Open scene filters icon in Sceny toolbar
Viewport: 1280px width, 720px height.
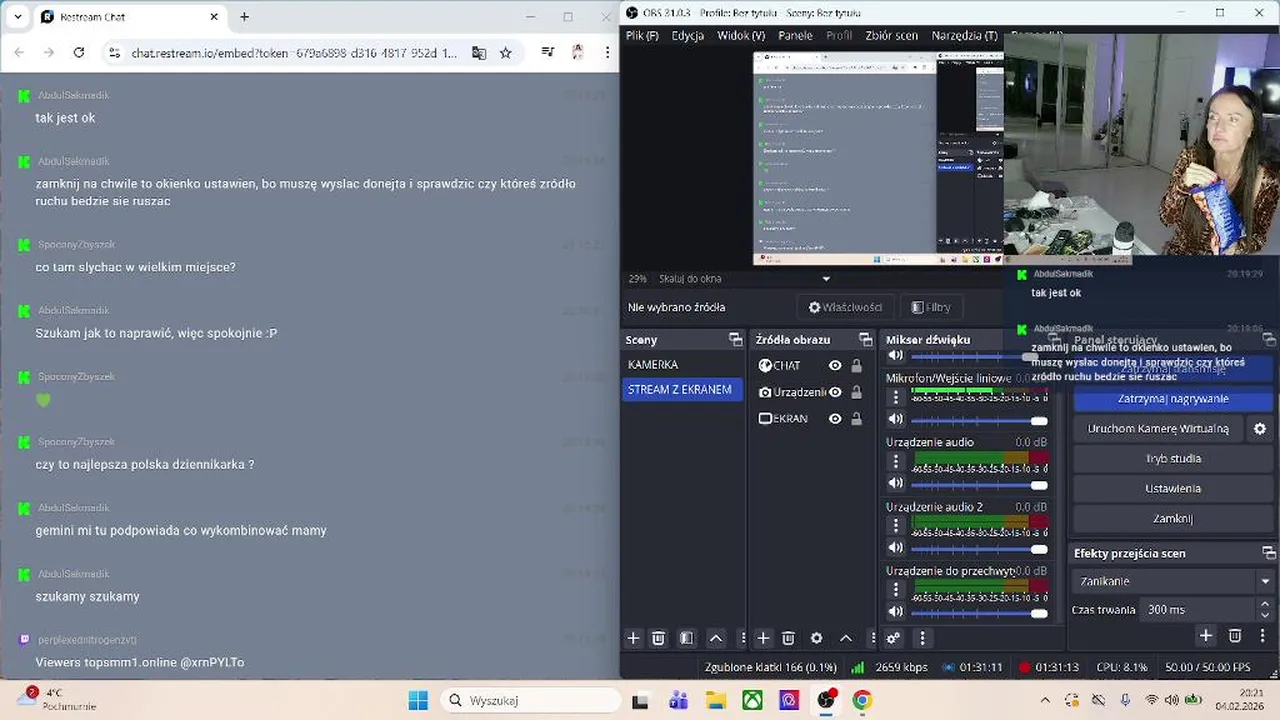[687, 638]
